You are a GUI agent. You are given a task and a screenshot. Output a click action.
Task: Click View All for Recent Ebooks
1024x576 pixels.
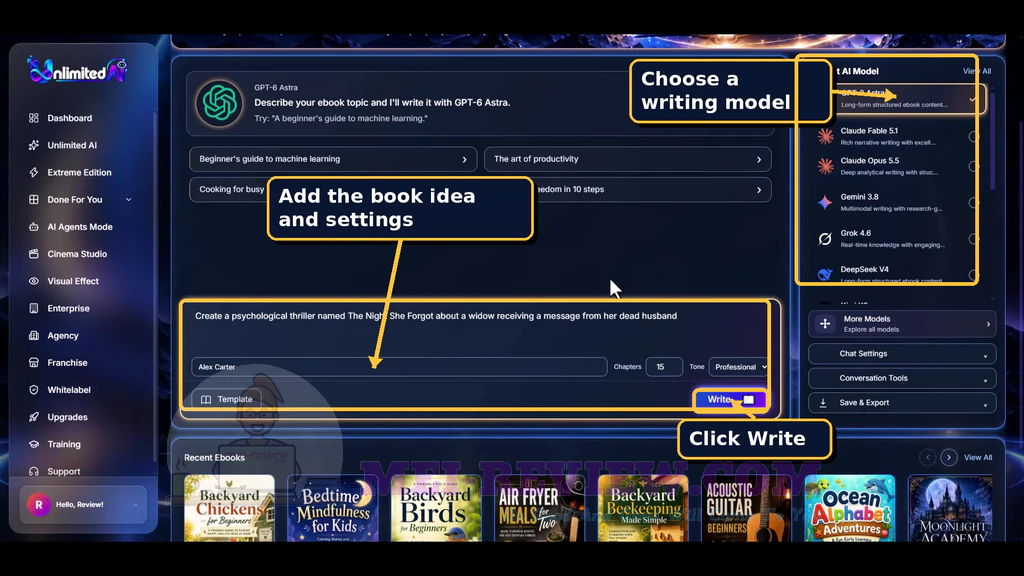pyautogui.click(x=978, y=458)
